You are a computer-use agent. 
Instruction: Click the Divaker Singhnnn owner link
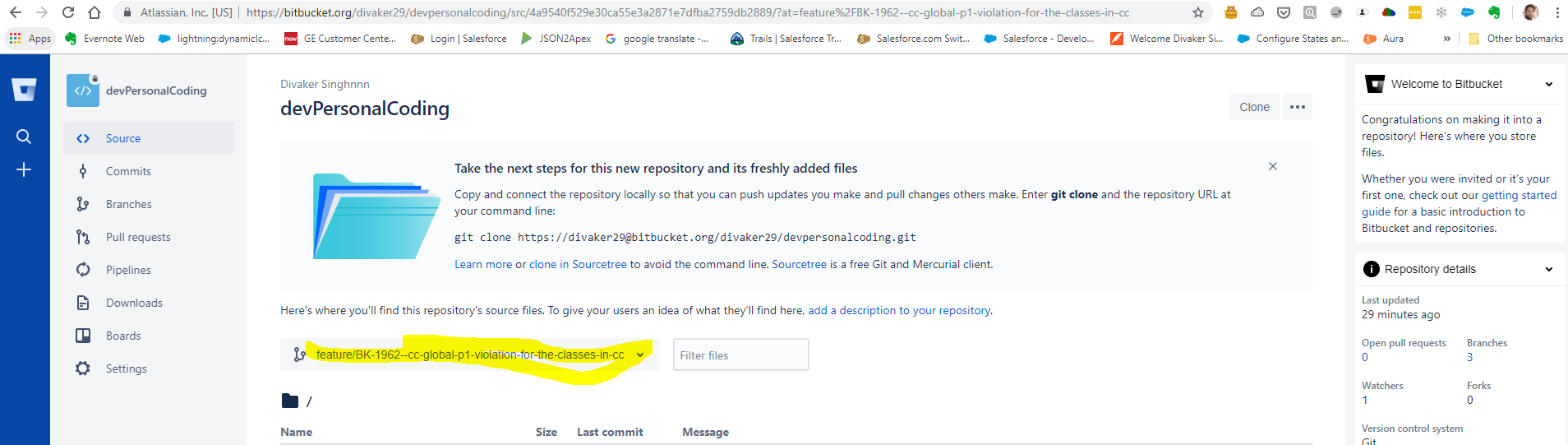(325, 84)
